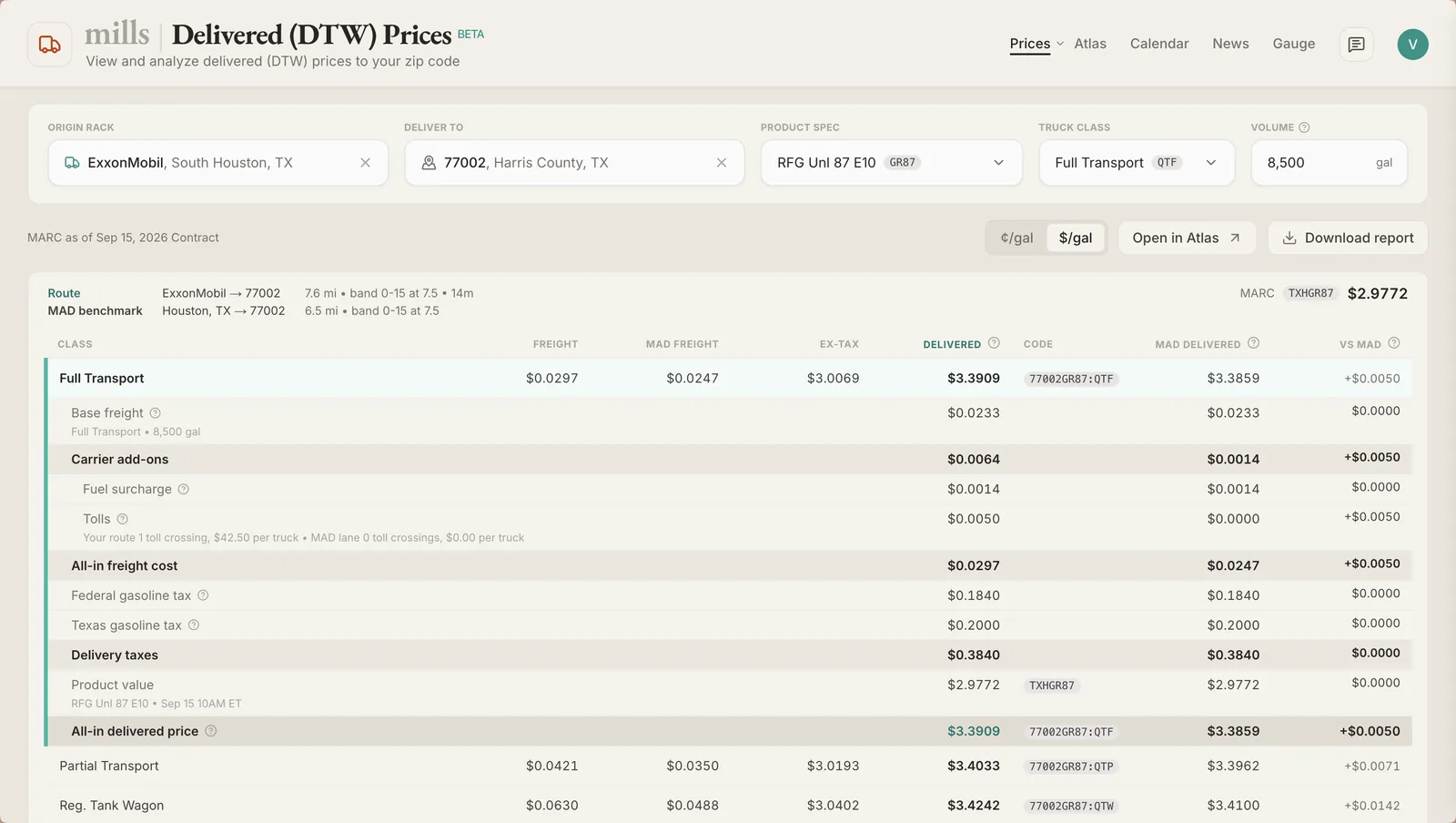Expand the Prices navigation menu
The width and height of the screenshot is (1456, 823).
(x=1060, y=44)
